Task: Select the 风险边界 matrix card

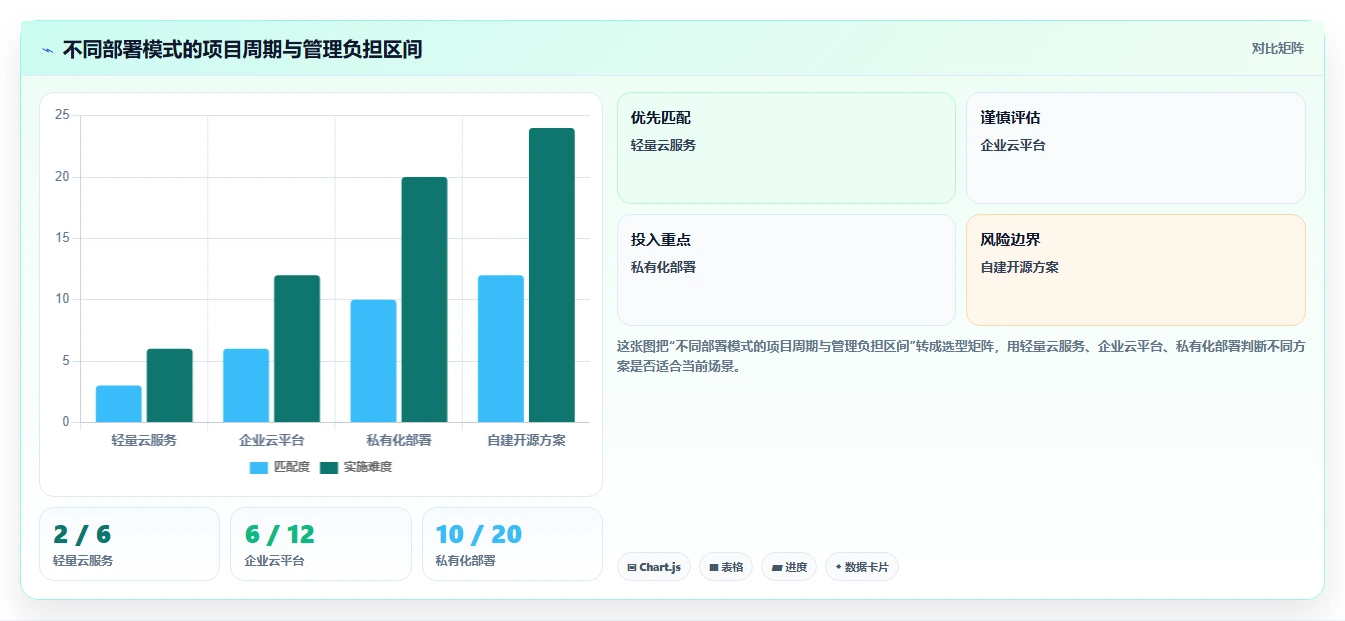Action: click(1136, 270)
